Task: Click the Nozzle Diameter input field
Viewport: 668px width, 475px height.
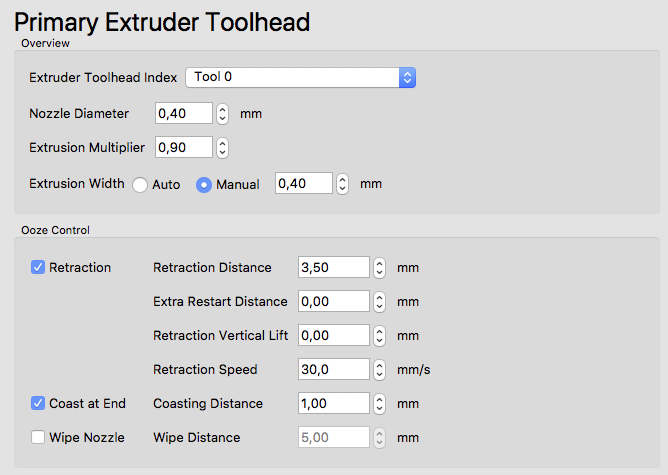Action: click(184, 113)
